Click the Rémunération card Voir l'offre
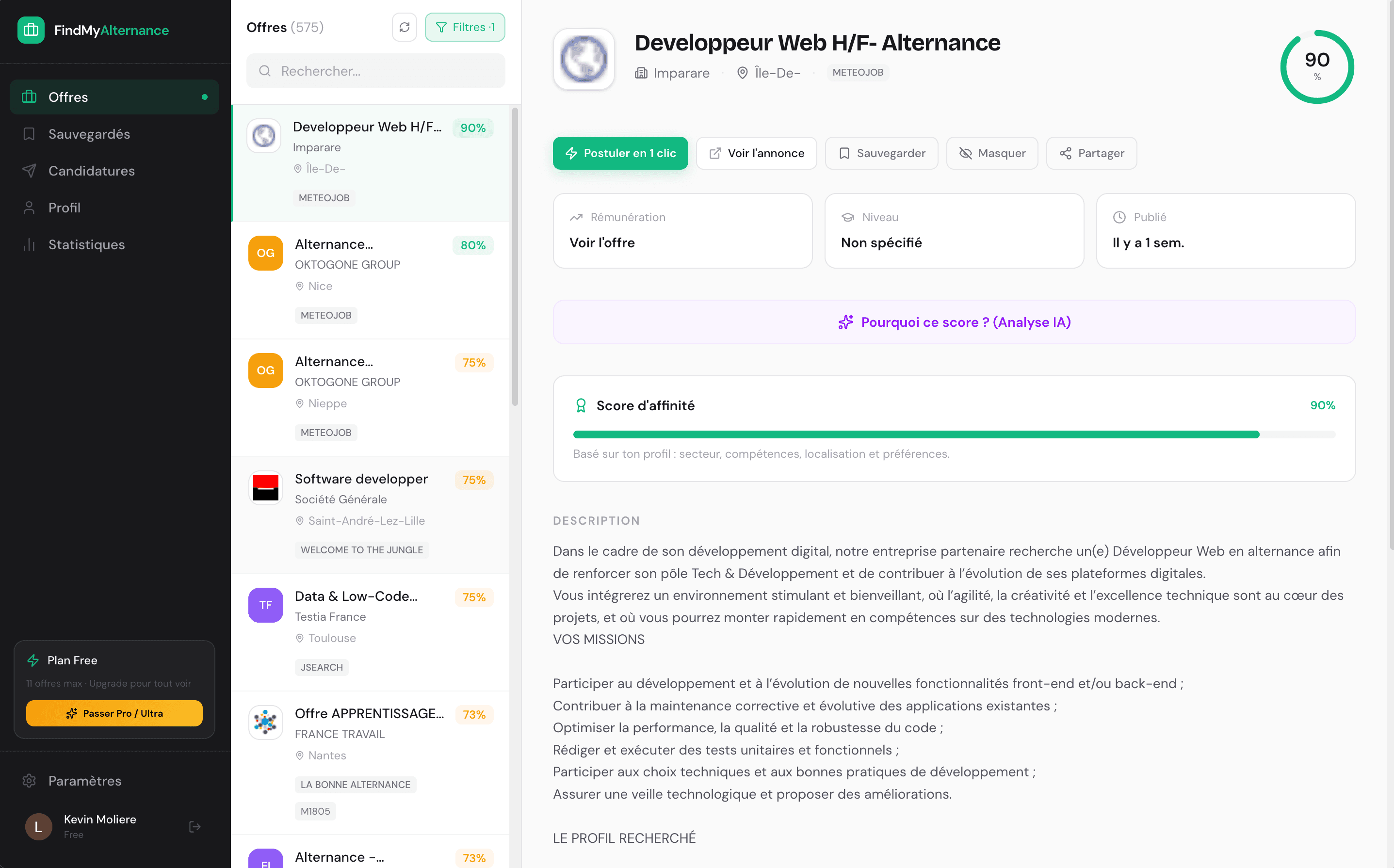This screenshot has width=1394, height=868. click(682, 230)
